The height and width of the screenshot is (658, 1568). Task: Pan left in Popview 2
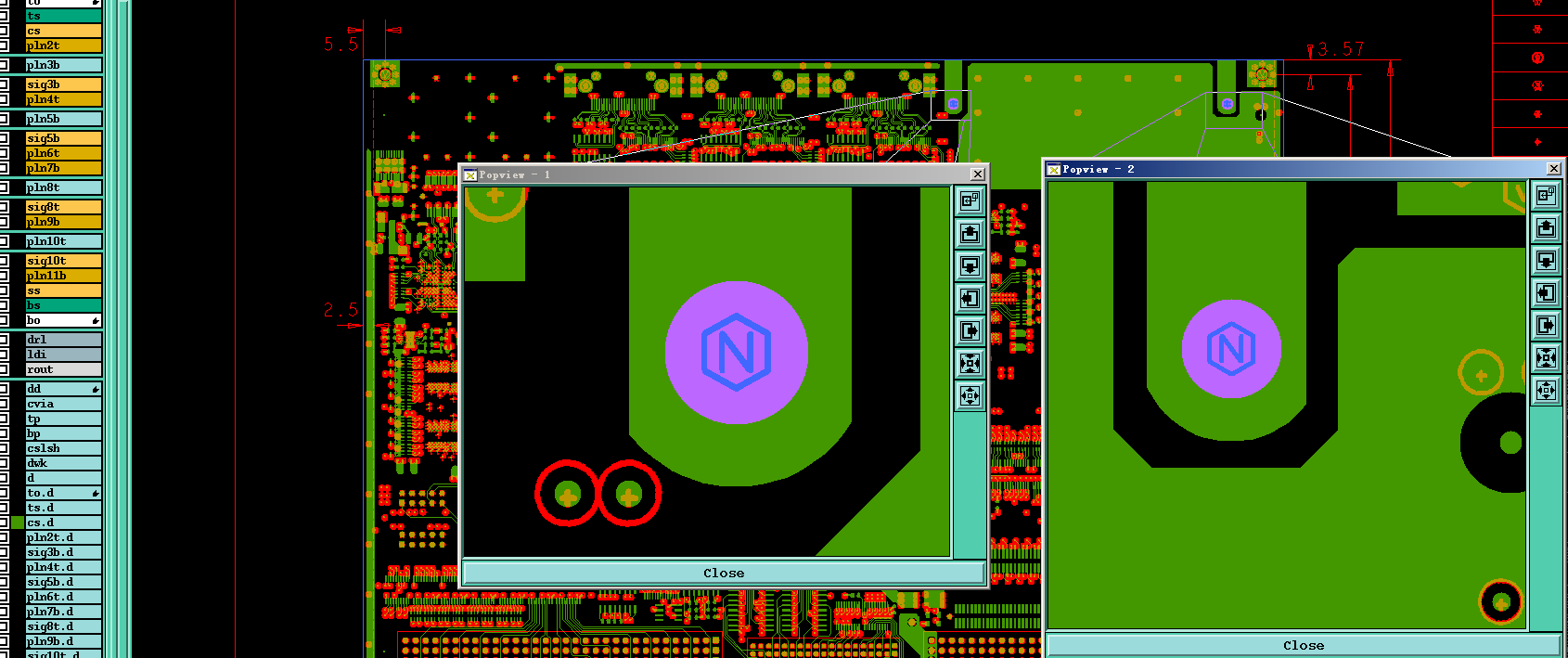1546,292
